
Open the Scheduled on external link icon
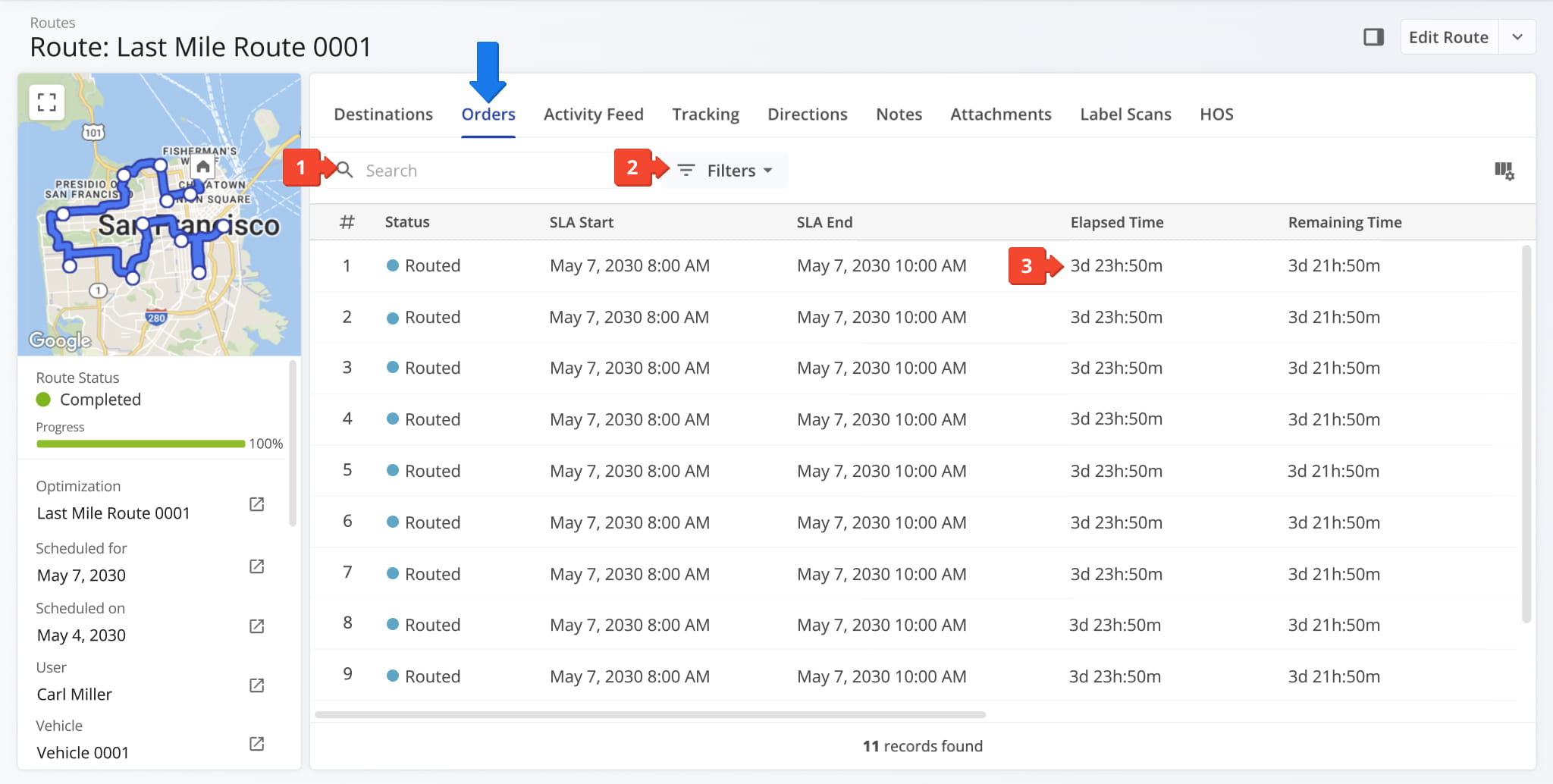pos(257,627)
